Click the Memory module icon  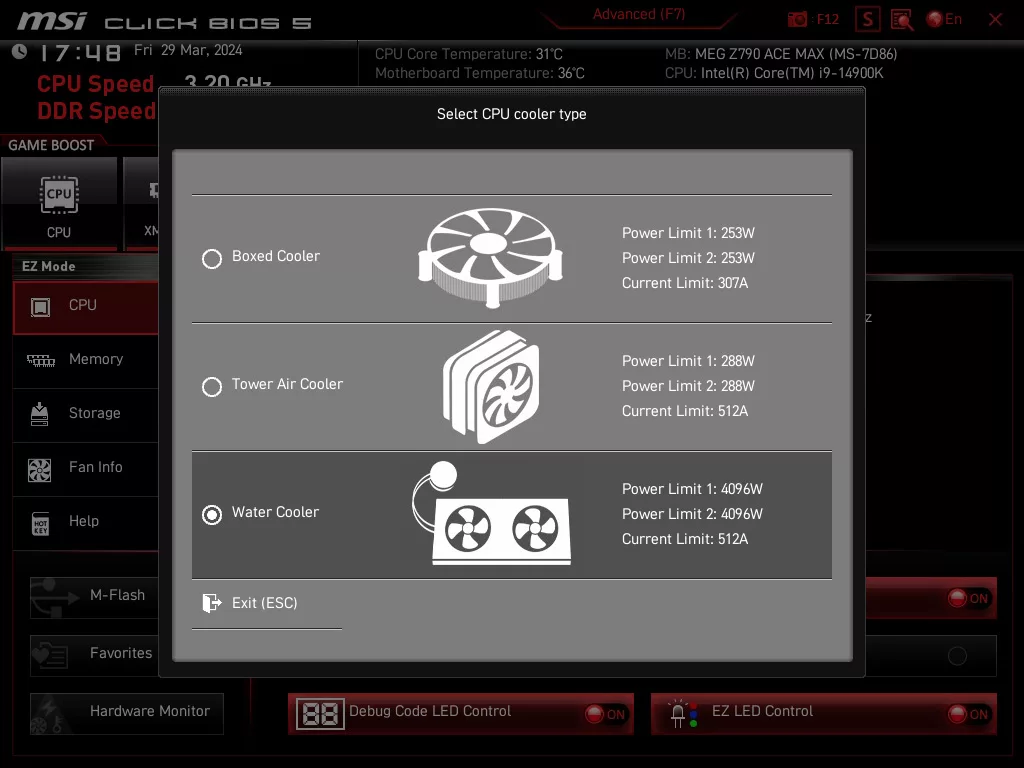[x=40, y=360]
